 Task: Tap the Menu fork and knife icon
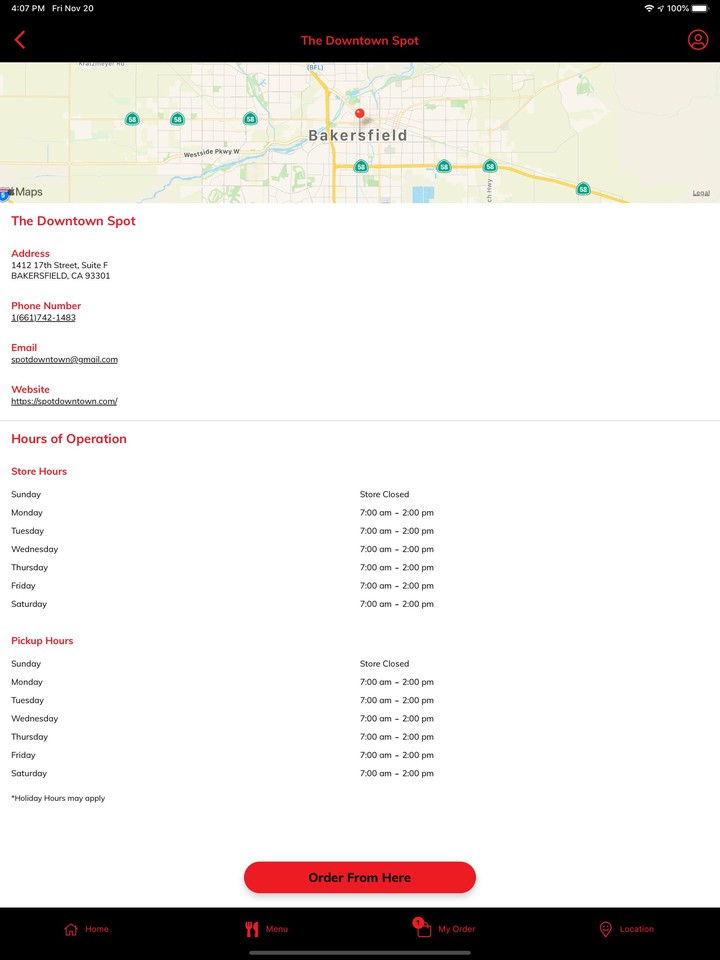coord(252,929)
